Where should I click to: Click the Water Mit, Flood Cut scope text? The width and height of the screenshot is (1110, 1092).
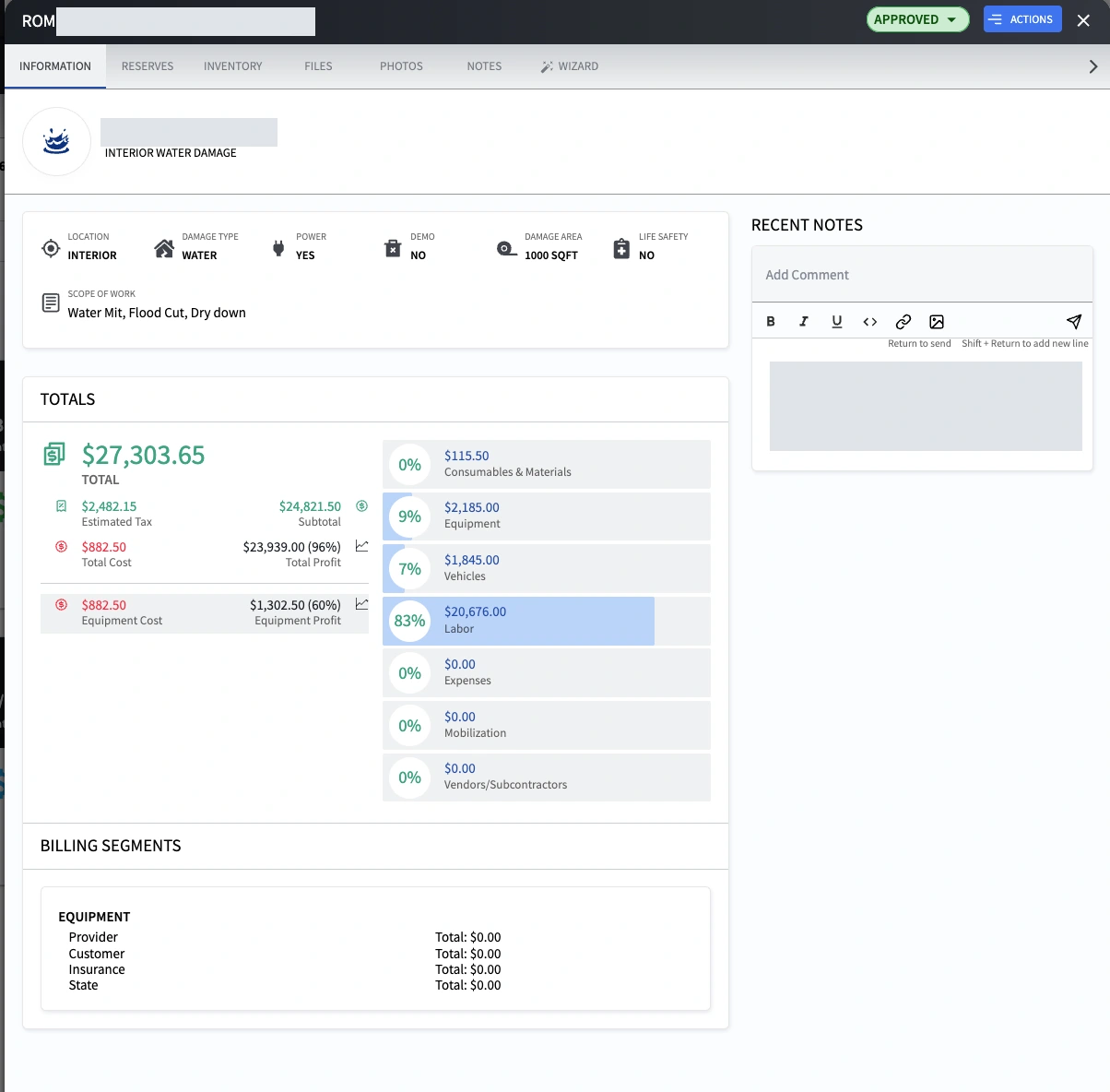(157, 313)
